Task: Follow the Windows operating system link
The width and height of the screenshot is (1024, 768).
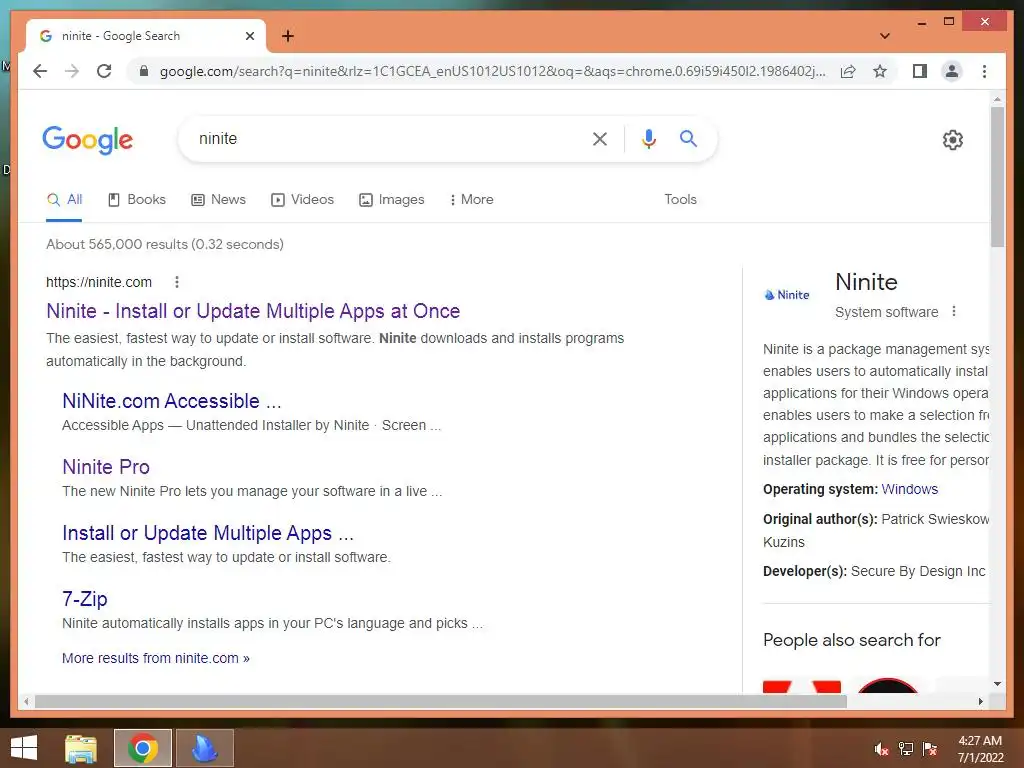Action: (909, 489)
